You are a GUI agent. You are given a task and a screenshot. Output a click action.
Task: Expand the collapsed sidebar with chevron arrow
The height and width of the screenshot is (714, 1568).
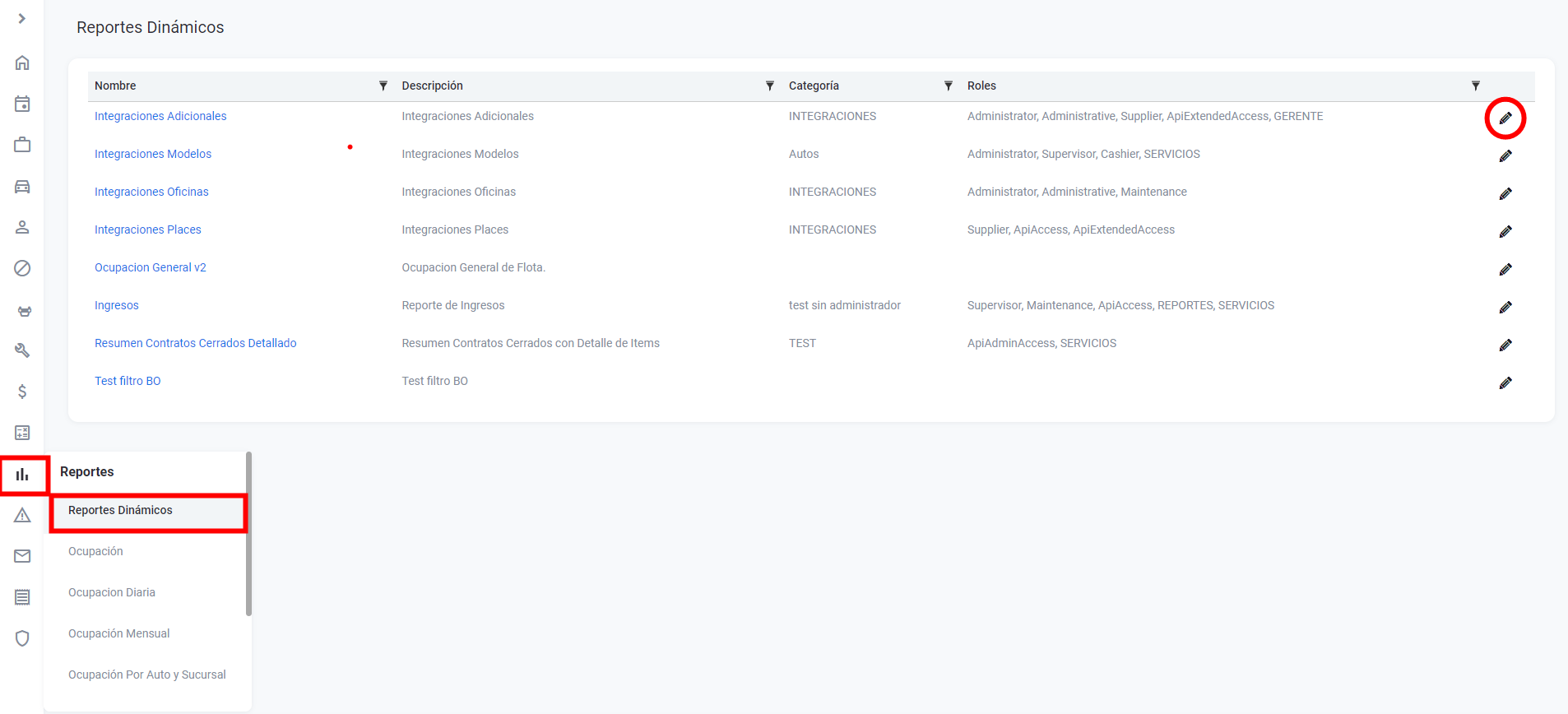[x=22, y=18]
